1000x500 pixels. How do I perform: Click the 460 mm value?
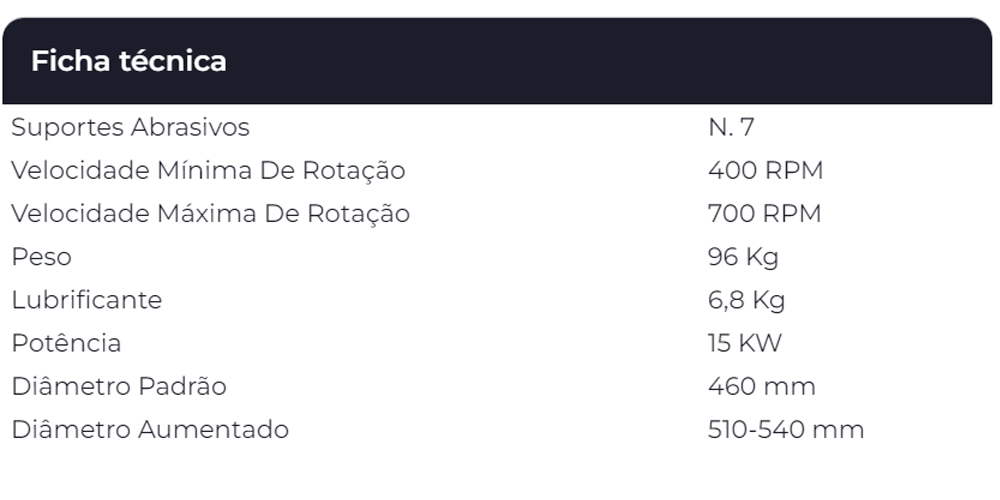tap(761, 386)
